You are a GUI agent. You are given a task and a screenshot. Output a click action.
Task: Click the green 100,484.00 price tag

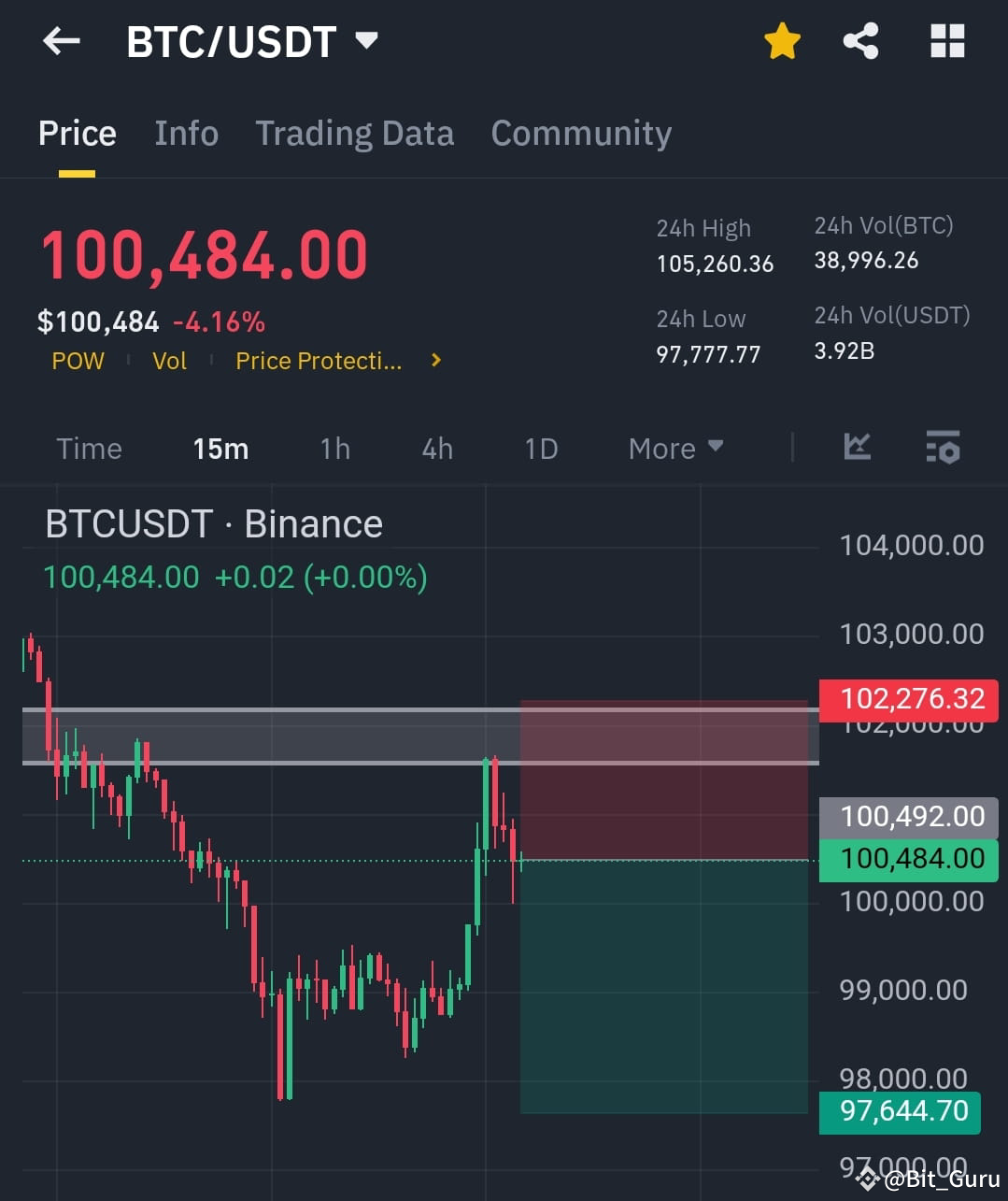907,858
